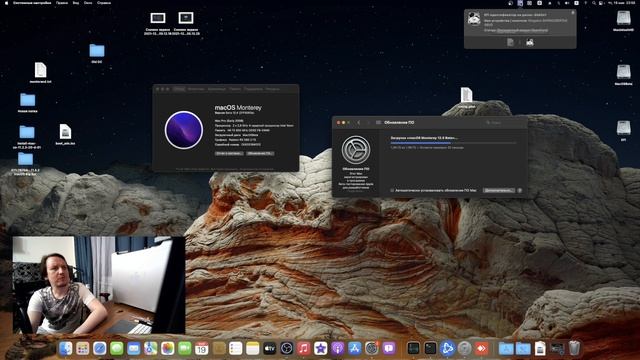Open Notes app in the Dock

(253, 348)
